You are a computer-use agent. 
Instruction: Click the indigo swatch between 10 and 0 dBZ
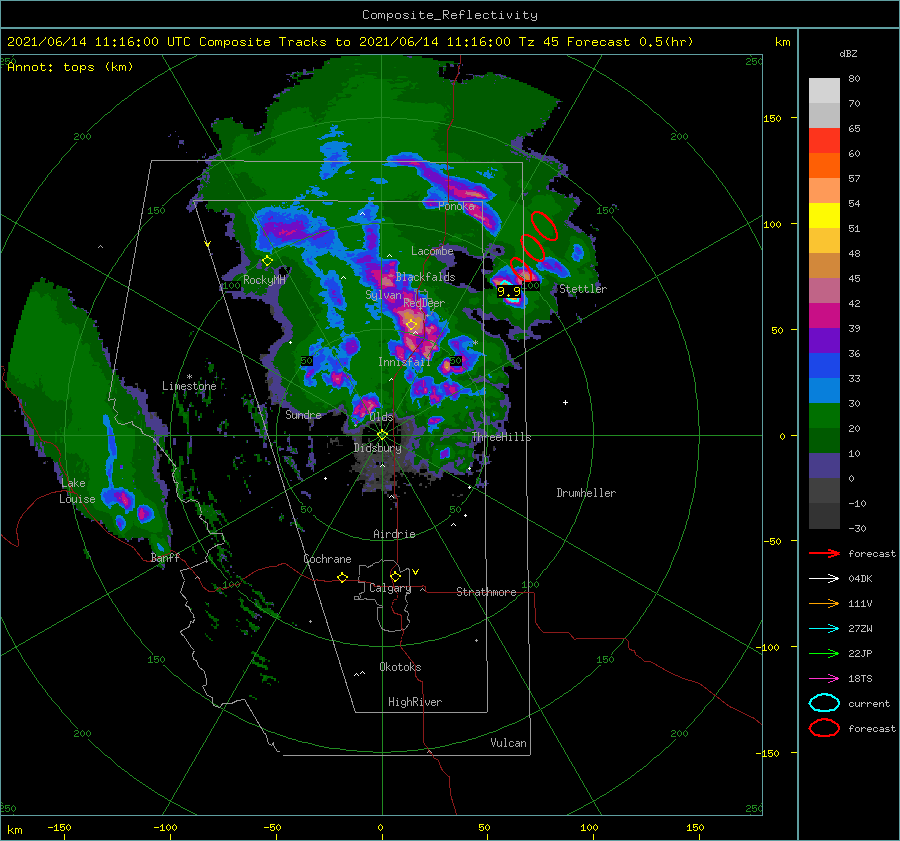pos(824,466)
